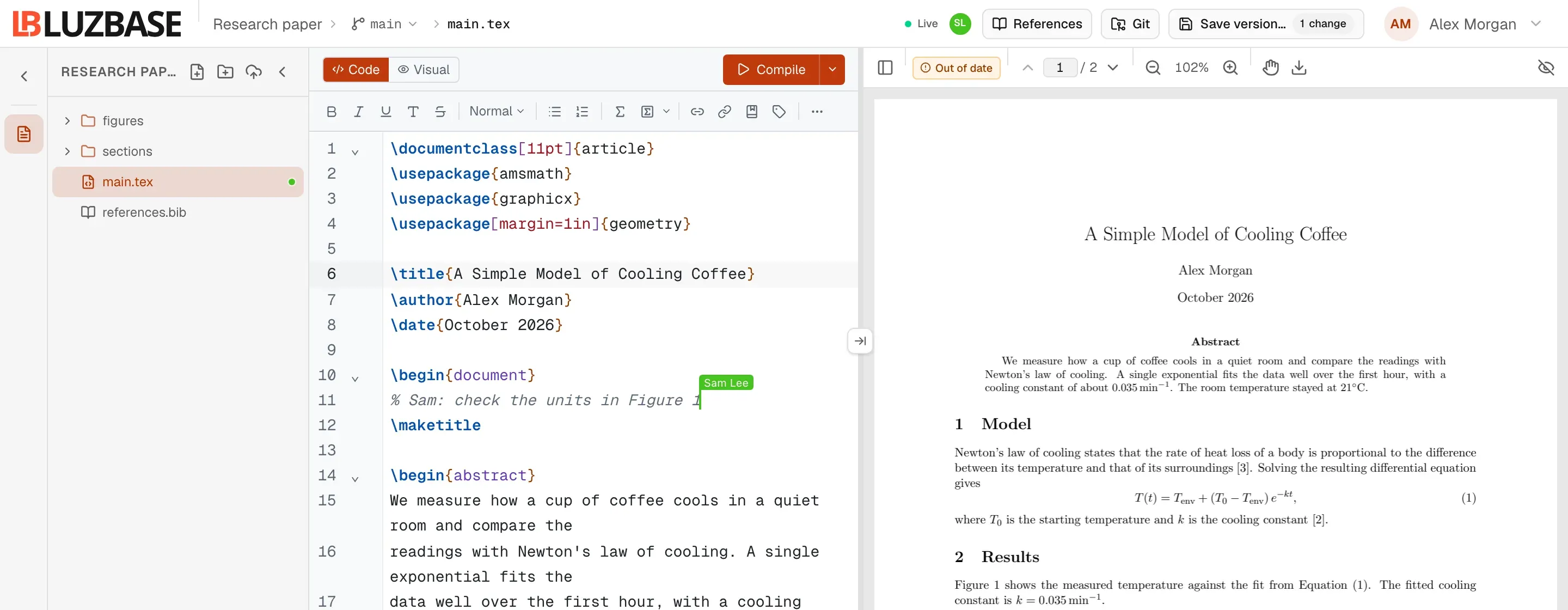Go to next PDF page
The image size is (1568, 610).
pyautogui.click(x=1113, y=68)
